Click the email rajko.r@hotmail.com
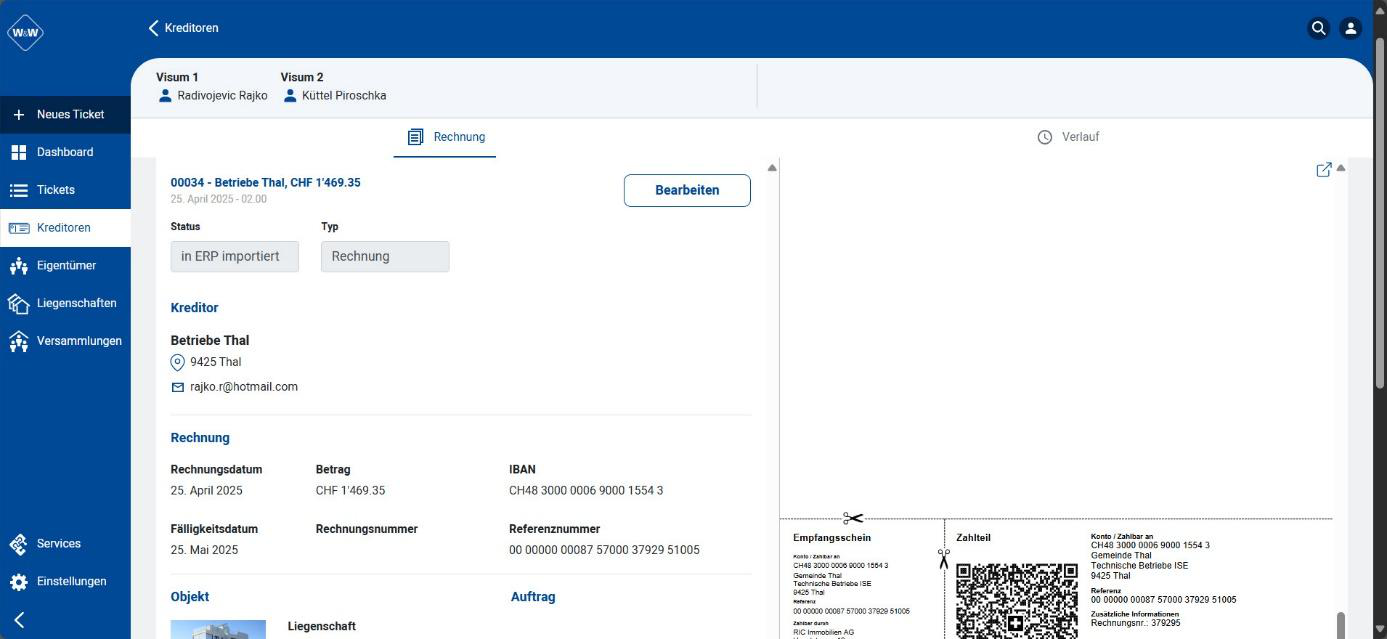The image size is (1387, 639). point(244,387)
